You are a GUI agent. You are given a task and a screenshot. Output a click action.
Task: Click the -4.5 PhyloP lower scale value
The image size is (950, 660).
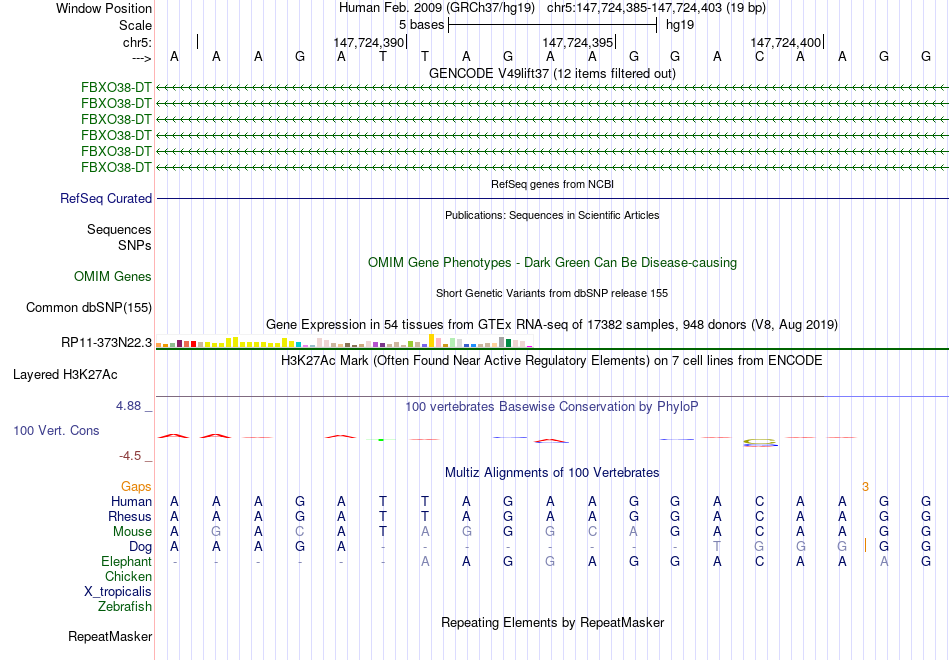(130, 456)
